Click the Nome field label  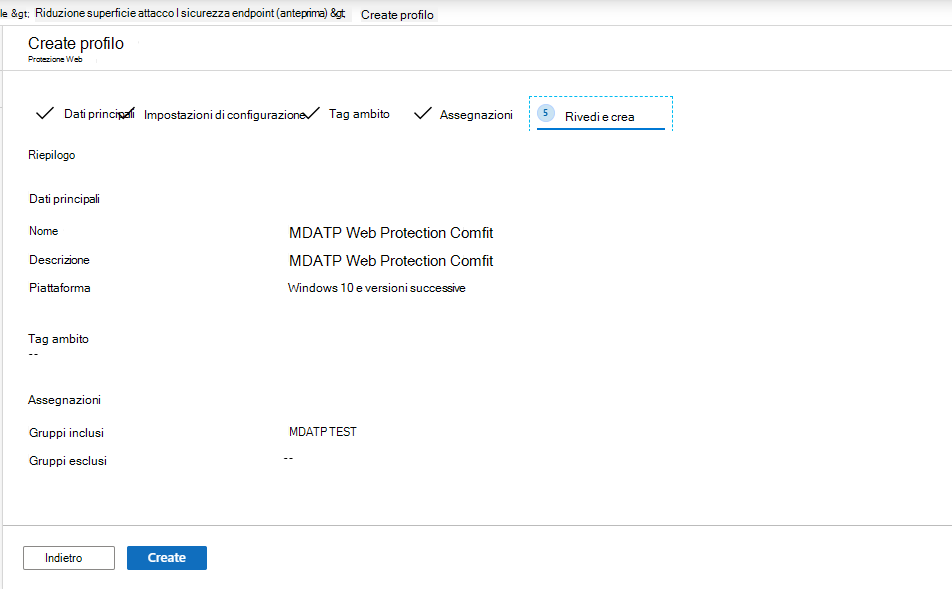click(44, 231)
